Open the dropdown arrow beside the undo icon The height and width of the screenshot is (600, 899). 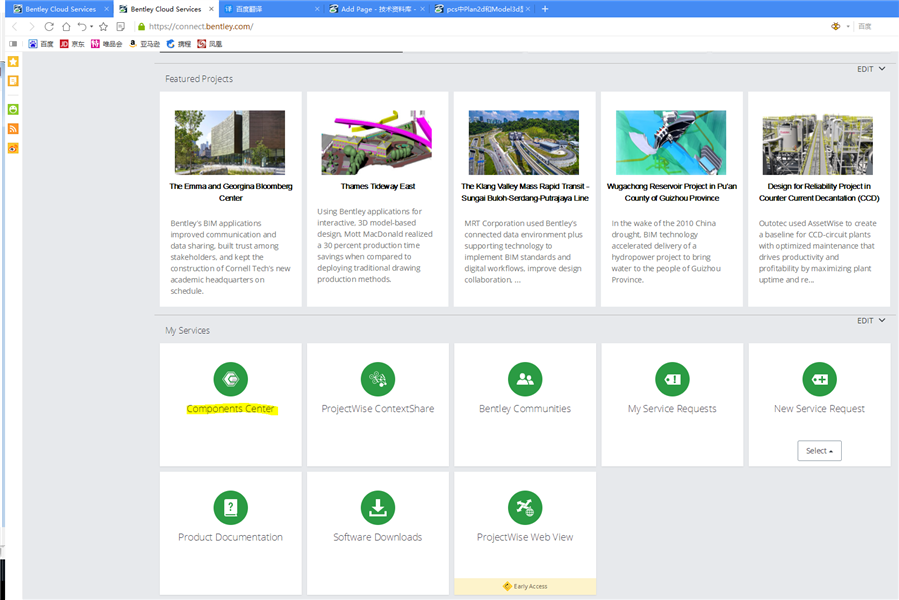(92, 26)
